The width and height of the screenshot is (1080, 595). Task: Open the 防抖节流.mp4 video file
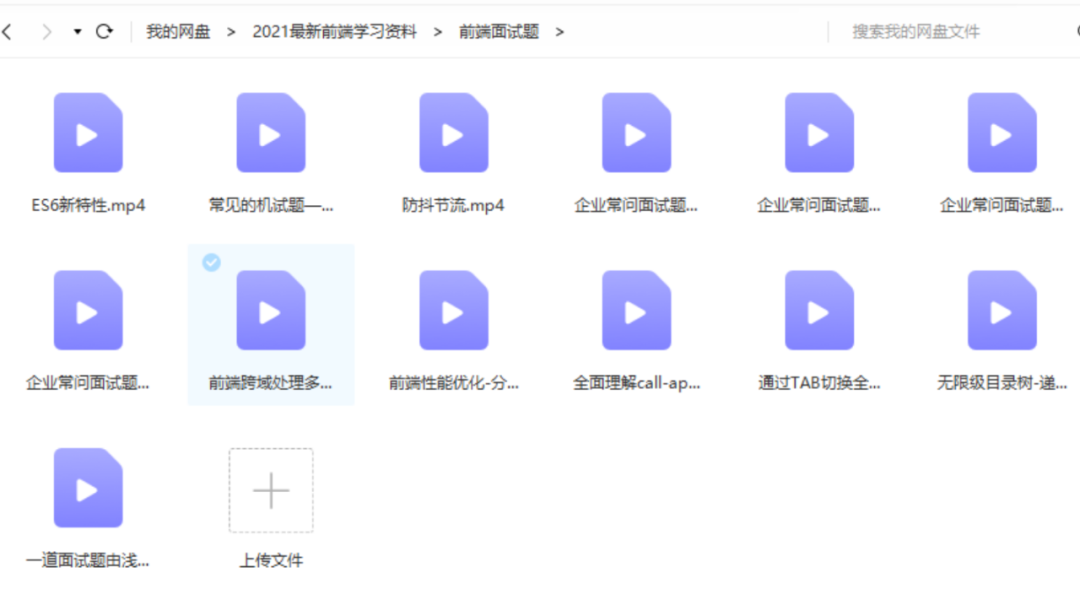tap(453, 131)
